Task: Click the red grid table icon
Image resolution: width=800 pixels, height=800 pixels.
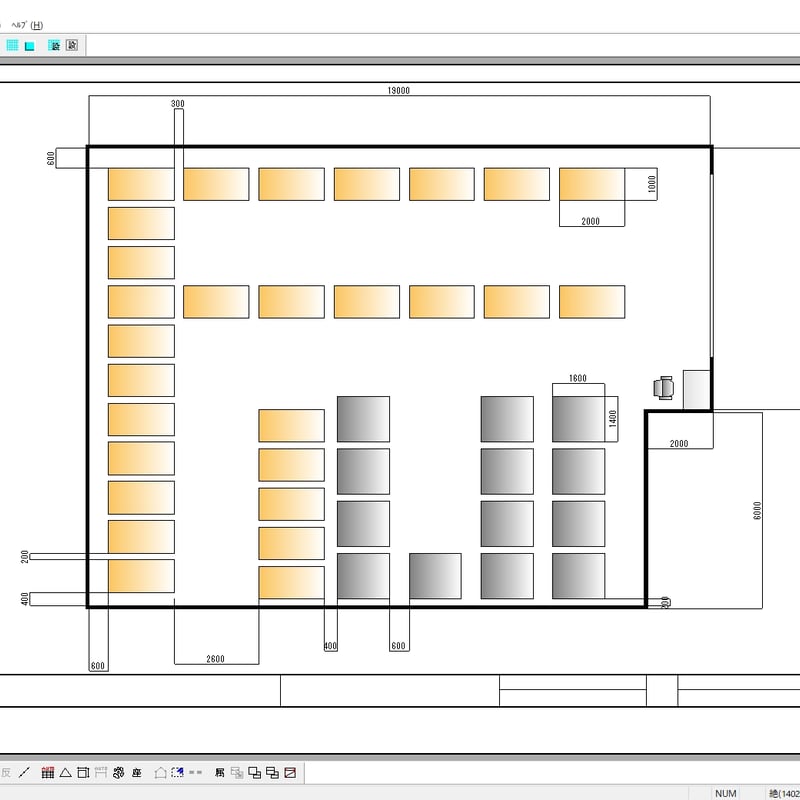Action: (x=47, y=772)
